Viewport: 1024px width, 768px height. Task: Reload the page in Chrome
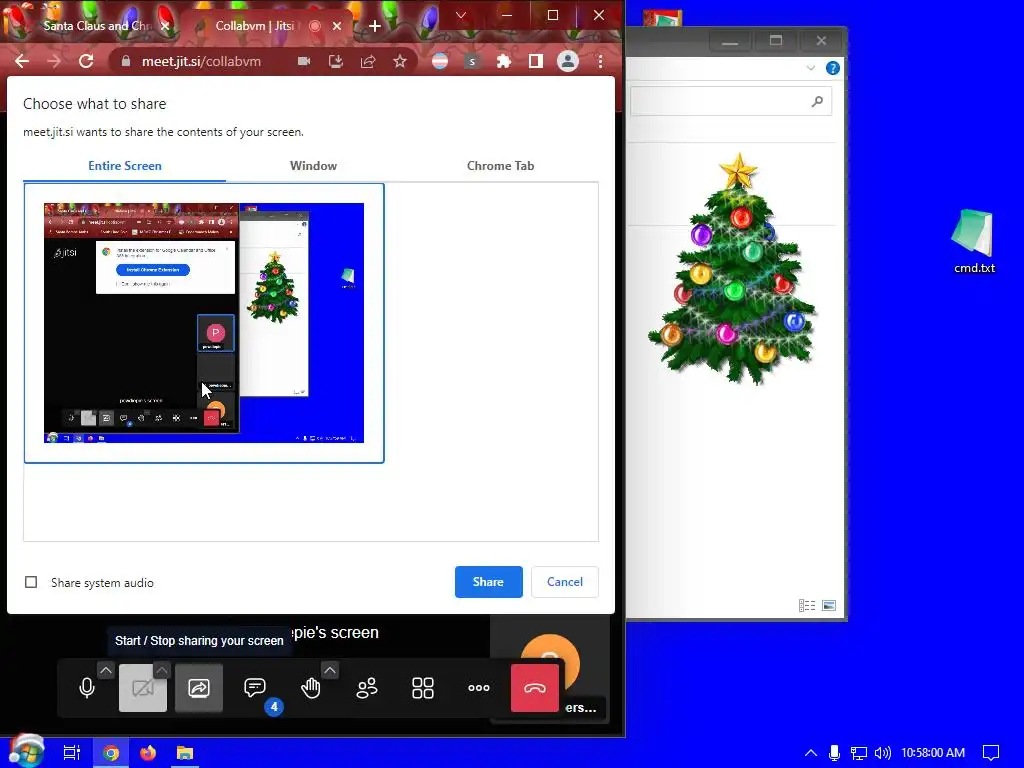(x=86, y=61)
